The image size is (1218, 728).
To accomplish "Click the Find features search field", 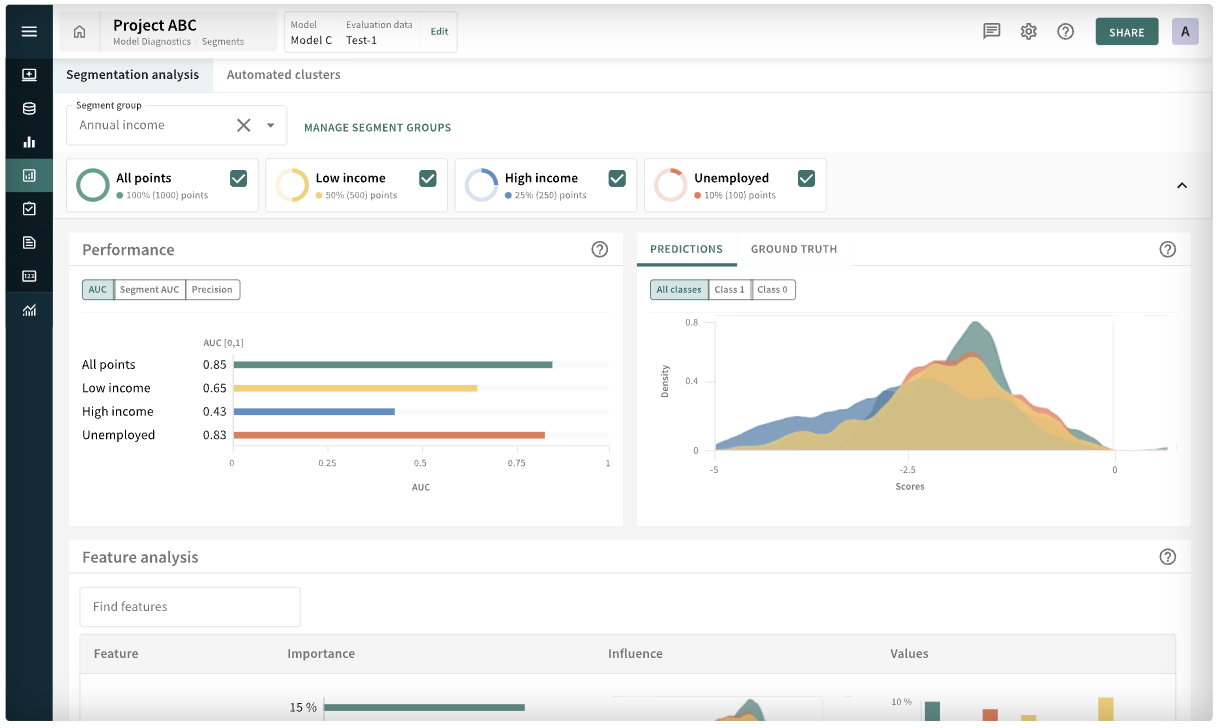I will pyautogui.click(x=190, y=607).
